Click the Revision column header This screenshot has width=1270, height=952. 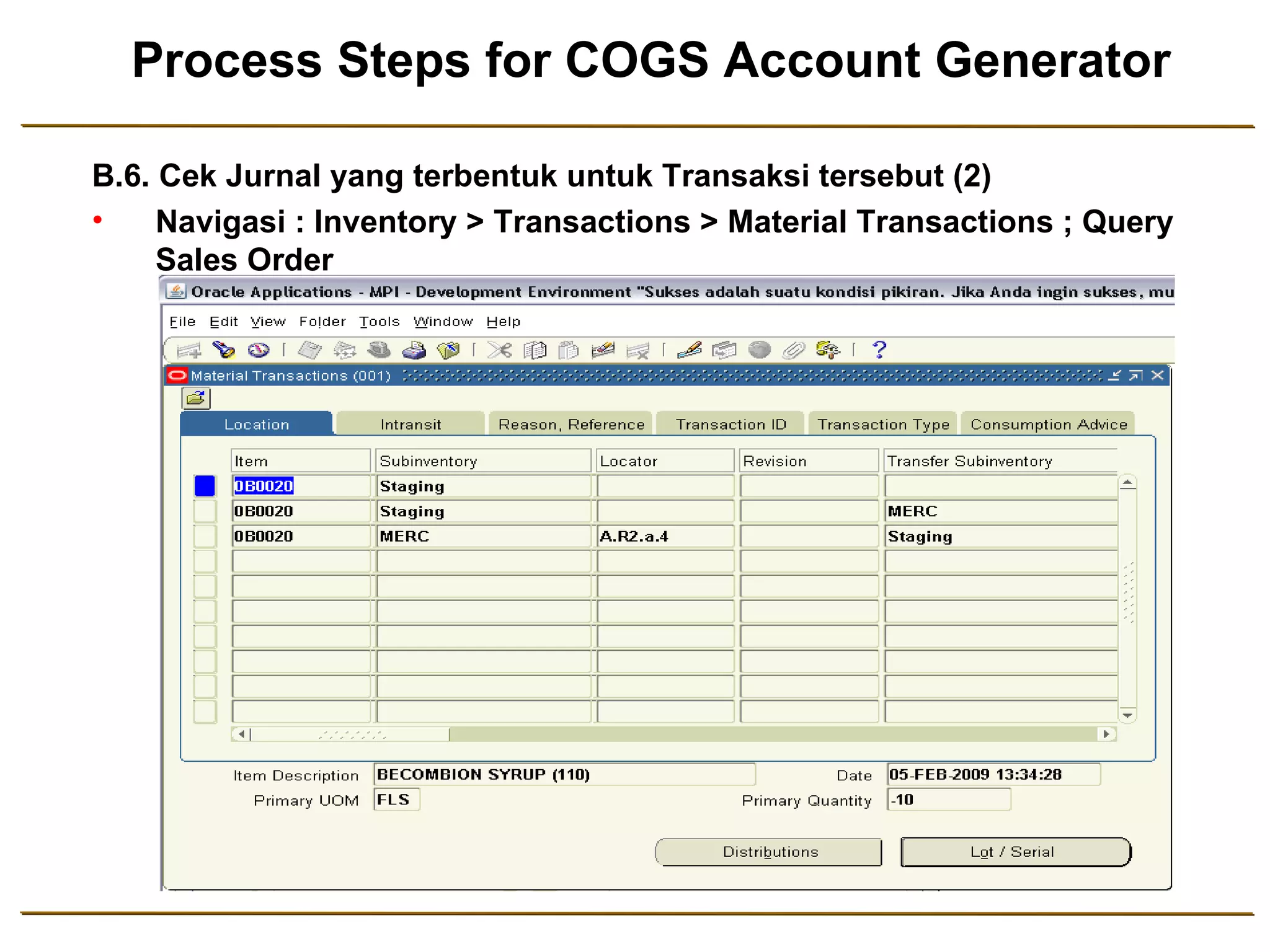point(809,461)
